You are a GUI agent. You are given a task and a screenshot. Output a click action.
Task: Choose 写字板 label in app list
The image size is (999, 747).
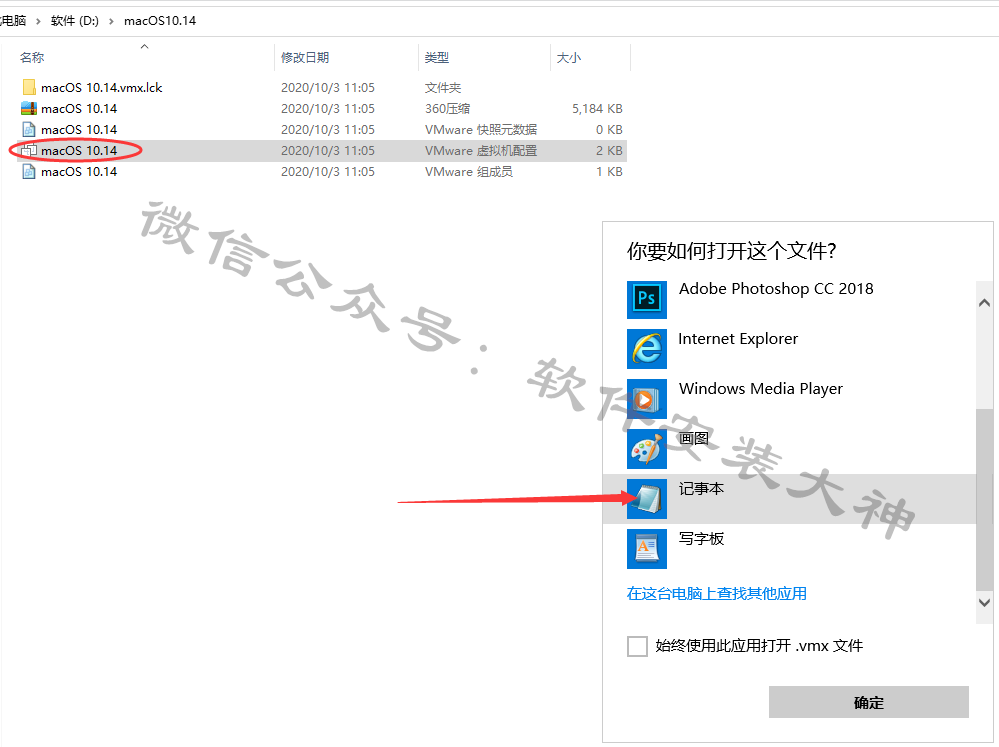point(701,539)
